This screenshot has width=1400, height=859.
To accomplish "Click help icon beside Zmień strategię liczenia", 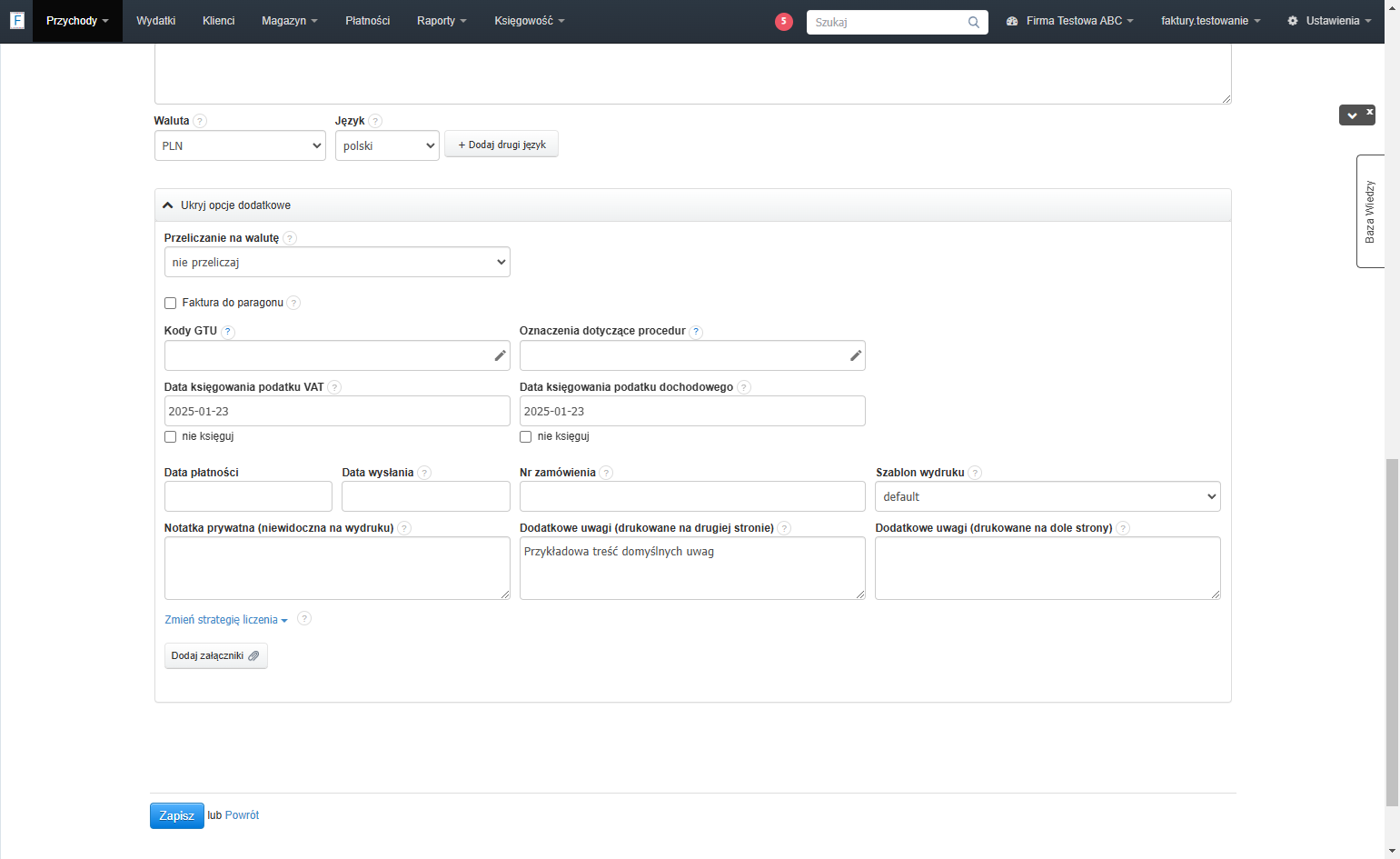I will pyautogui.click(x=304, y=618).
